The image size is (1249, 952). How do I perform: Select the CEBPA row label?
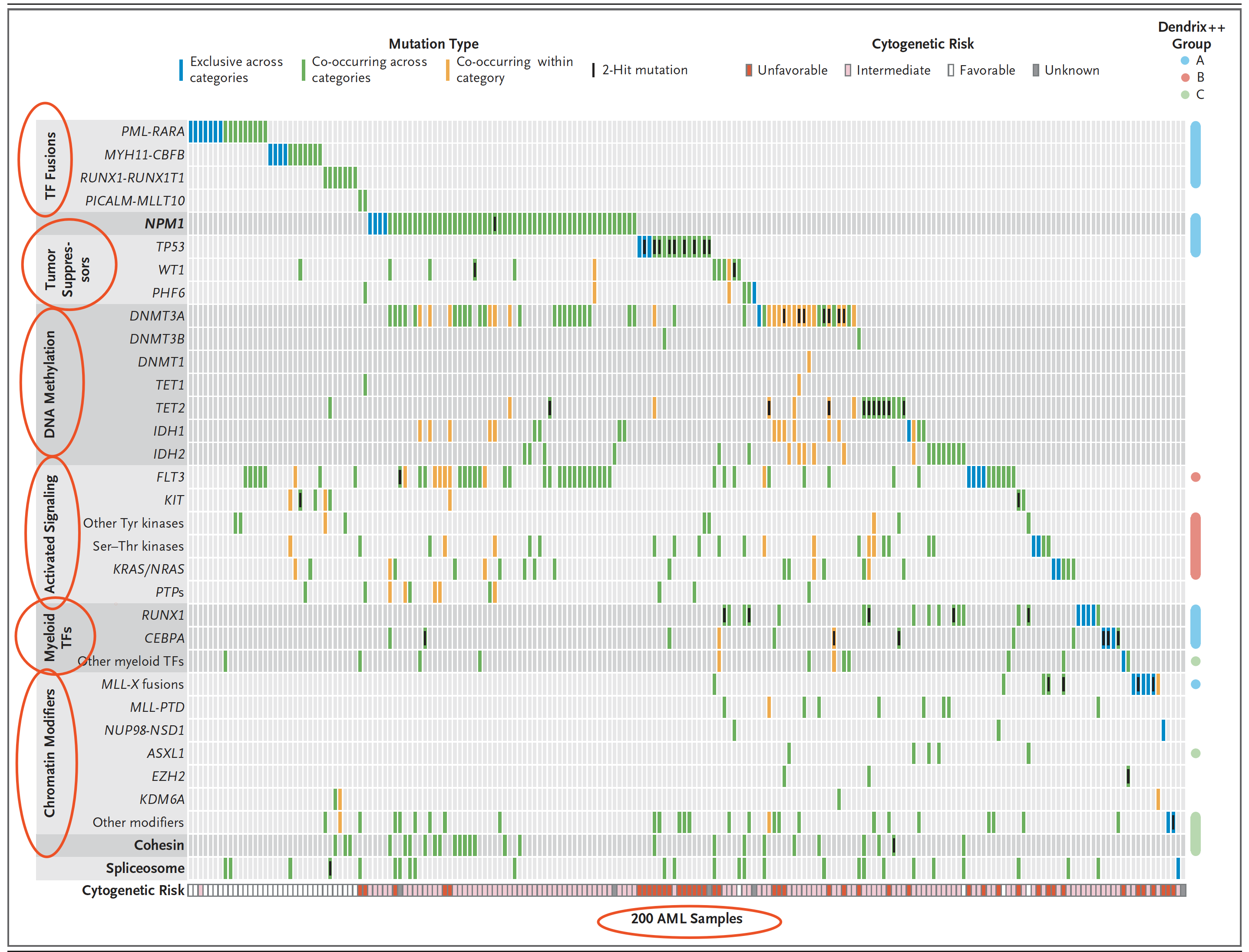(164, 638)
